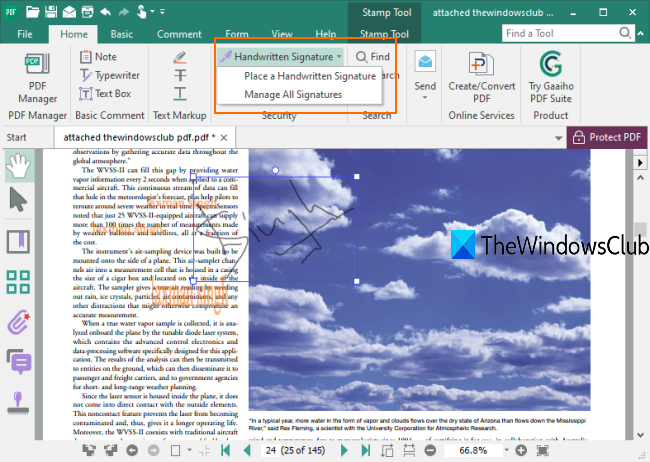Zoom in with the plus button

click(521, 450)
